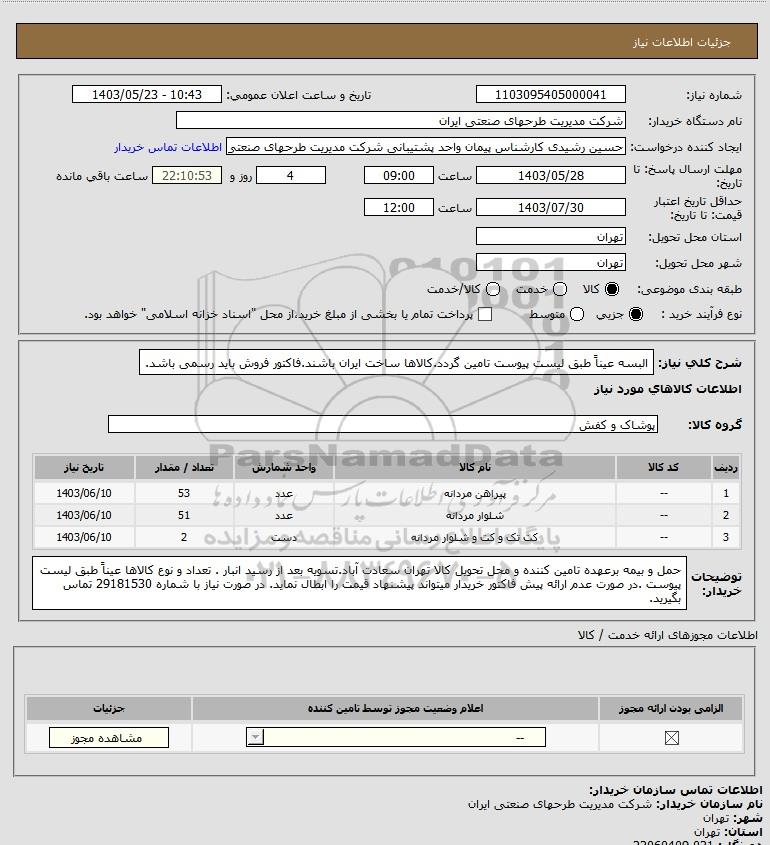Click the general need description field
This screenshot has height=845, width=770.
(396, 362)
